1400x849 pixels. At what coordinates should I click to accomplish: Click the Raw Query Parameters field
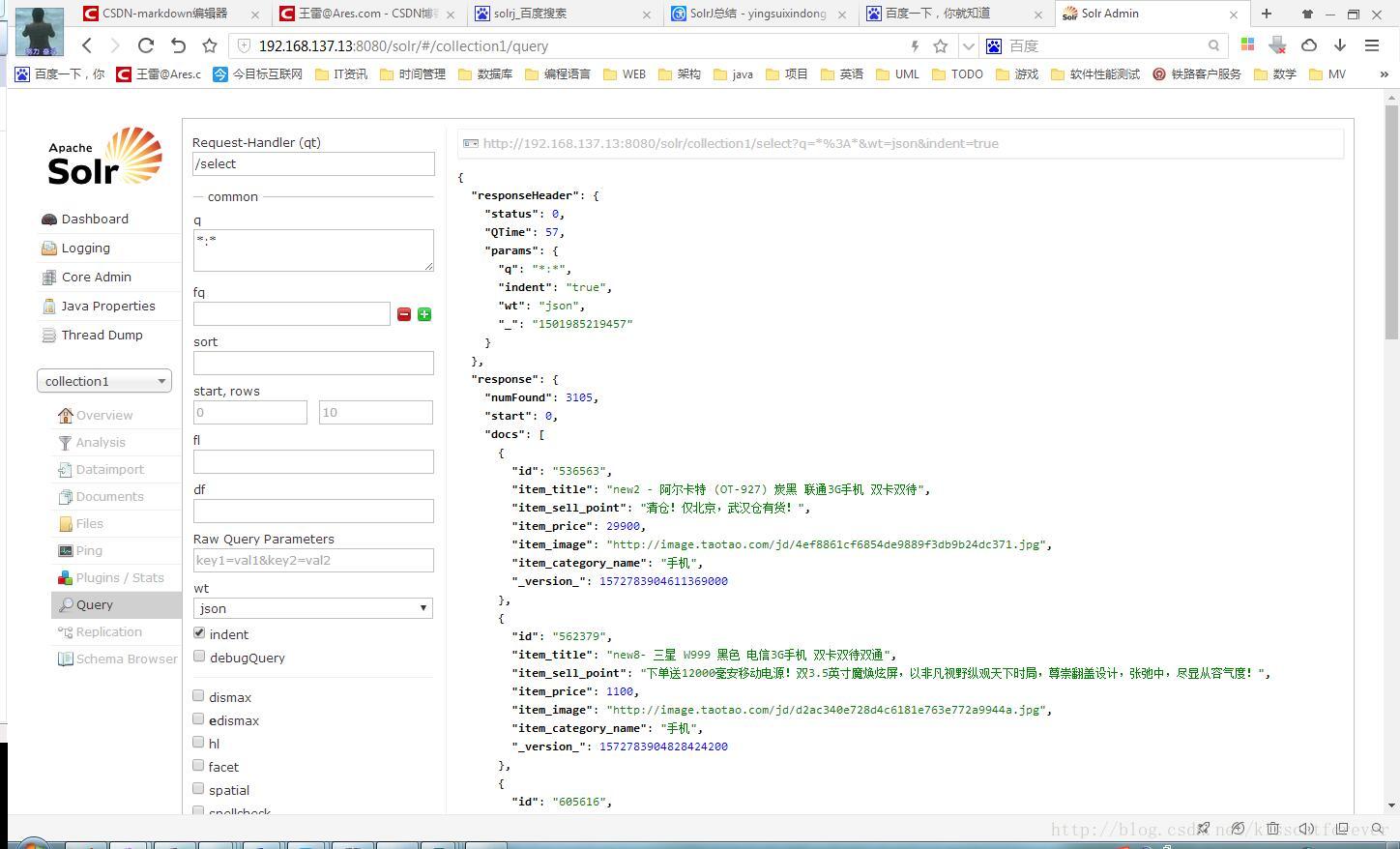pos(313,560)
